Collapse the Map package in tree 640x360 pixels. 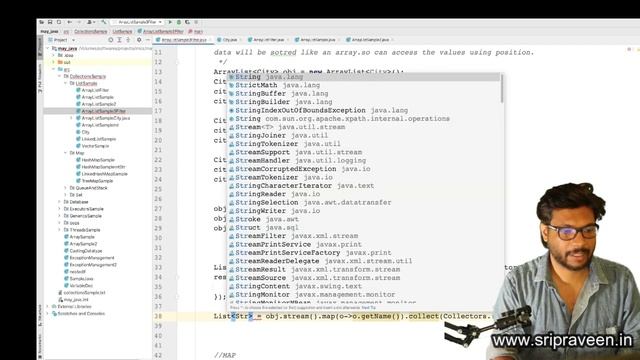tap(66, 153)
